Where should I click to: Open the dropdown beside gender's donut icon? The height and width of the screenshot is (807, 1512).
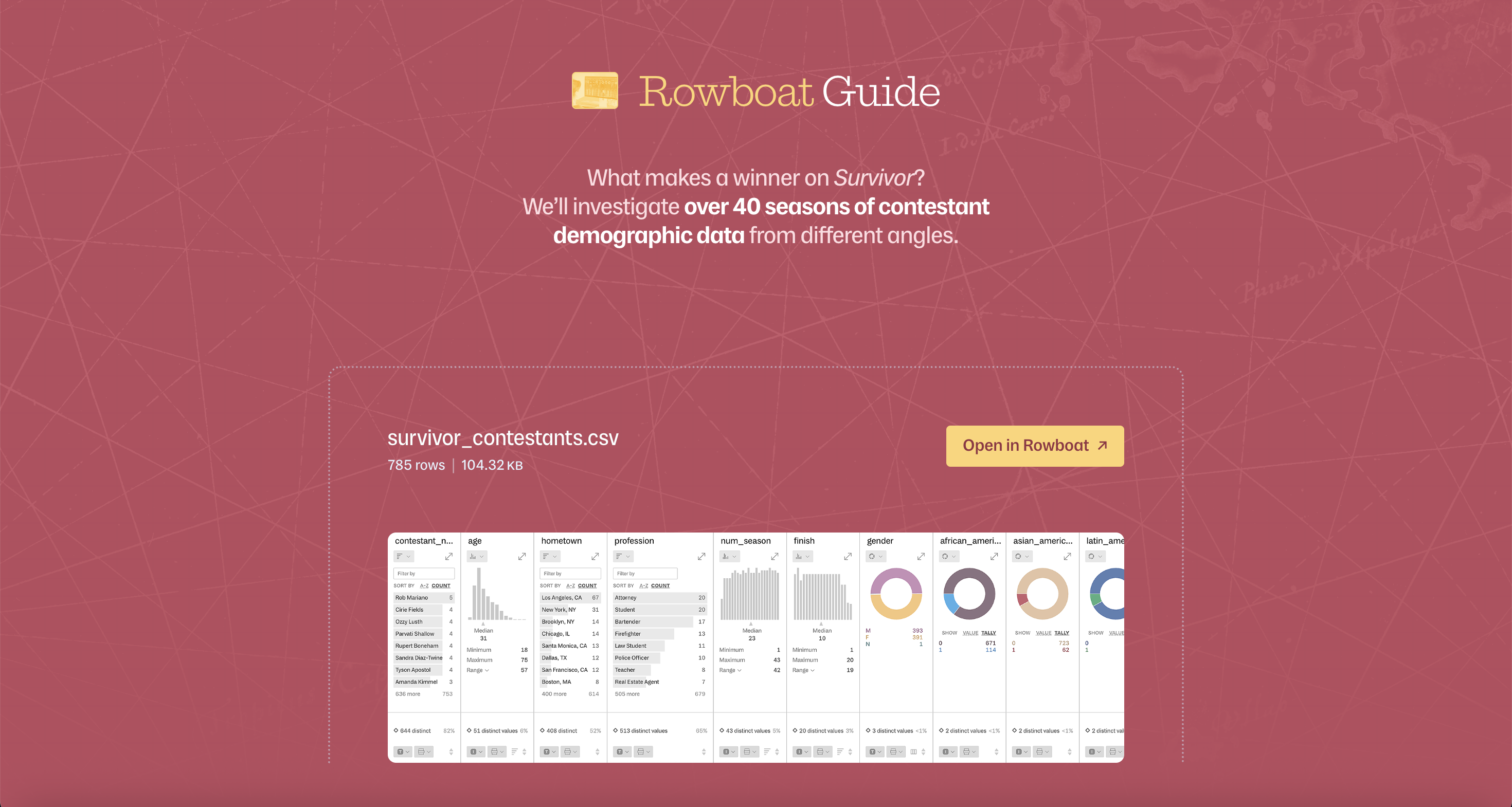point(880,557)
